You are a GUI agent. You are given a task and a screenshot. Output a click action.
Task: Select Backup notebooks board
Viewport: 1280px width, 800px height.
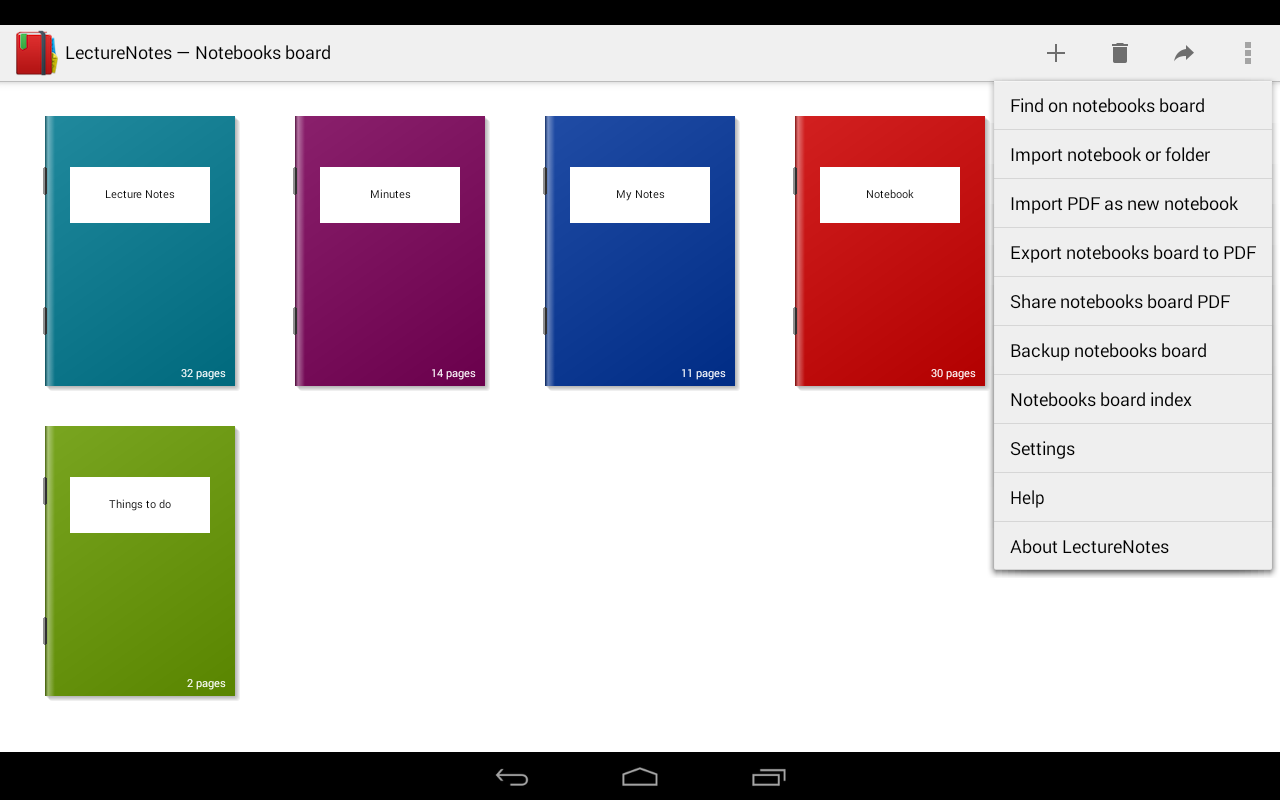point(1108,350)
